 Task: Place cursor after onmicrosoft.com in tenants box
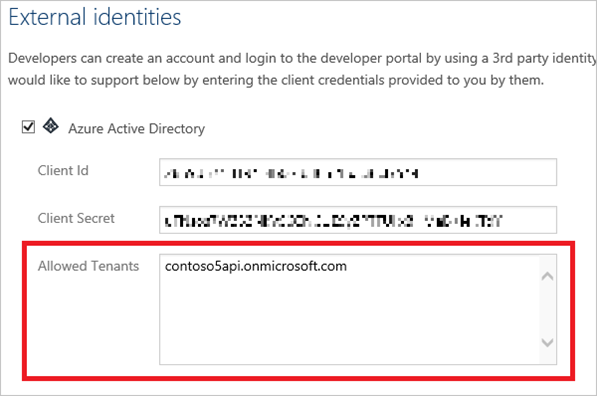click(x=348, y=266)
